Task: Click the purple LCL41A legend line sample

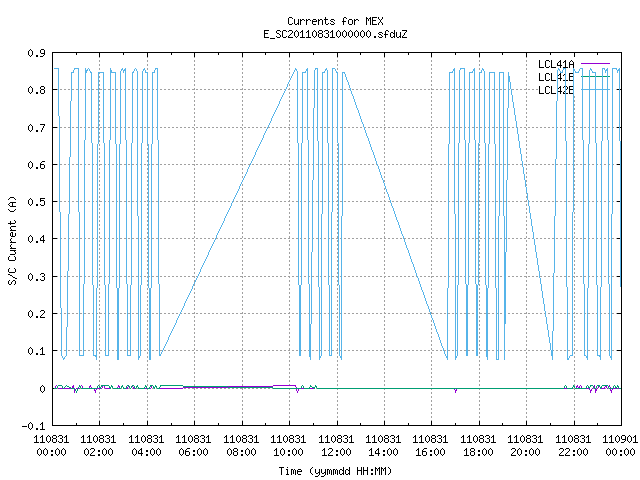Action: 595,64
